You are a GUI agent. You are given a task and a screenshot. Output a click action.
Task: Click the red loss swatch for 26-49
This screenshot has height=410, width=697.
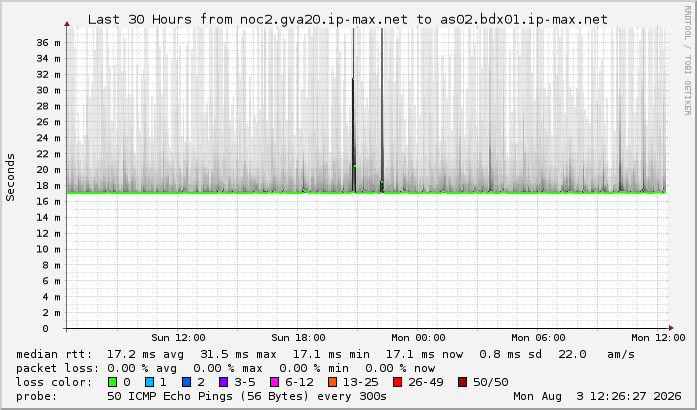pos(397,382)
